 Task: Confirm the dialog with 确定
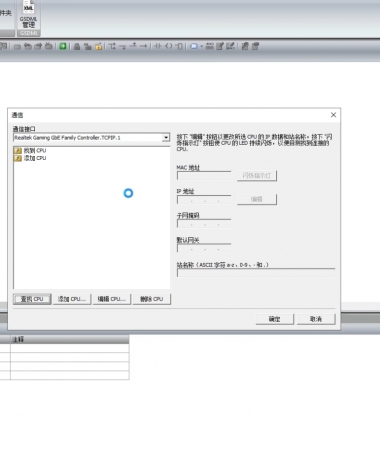[275, 319]
